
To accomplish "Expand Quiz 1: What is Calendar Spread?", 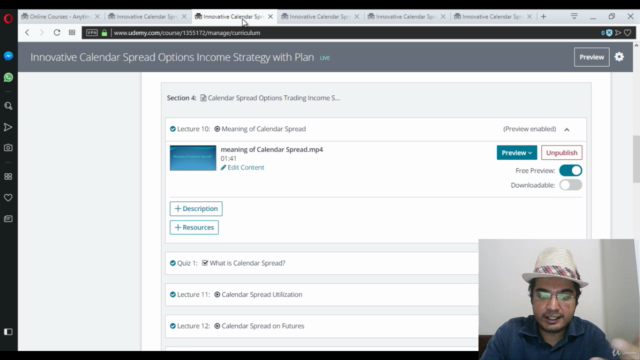I will tap(322, 263).
